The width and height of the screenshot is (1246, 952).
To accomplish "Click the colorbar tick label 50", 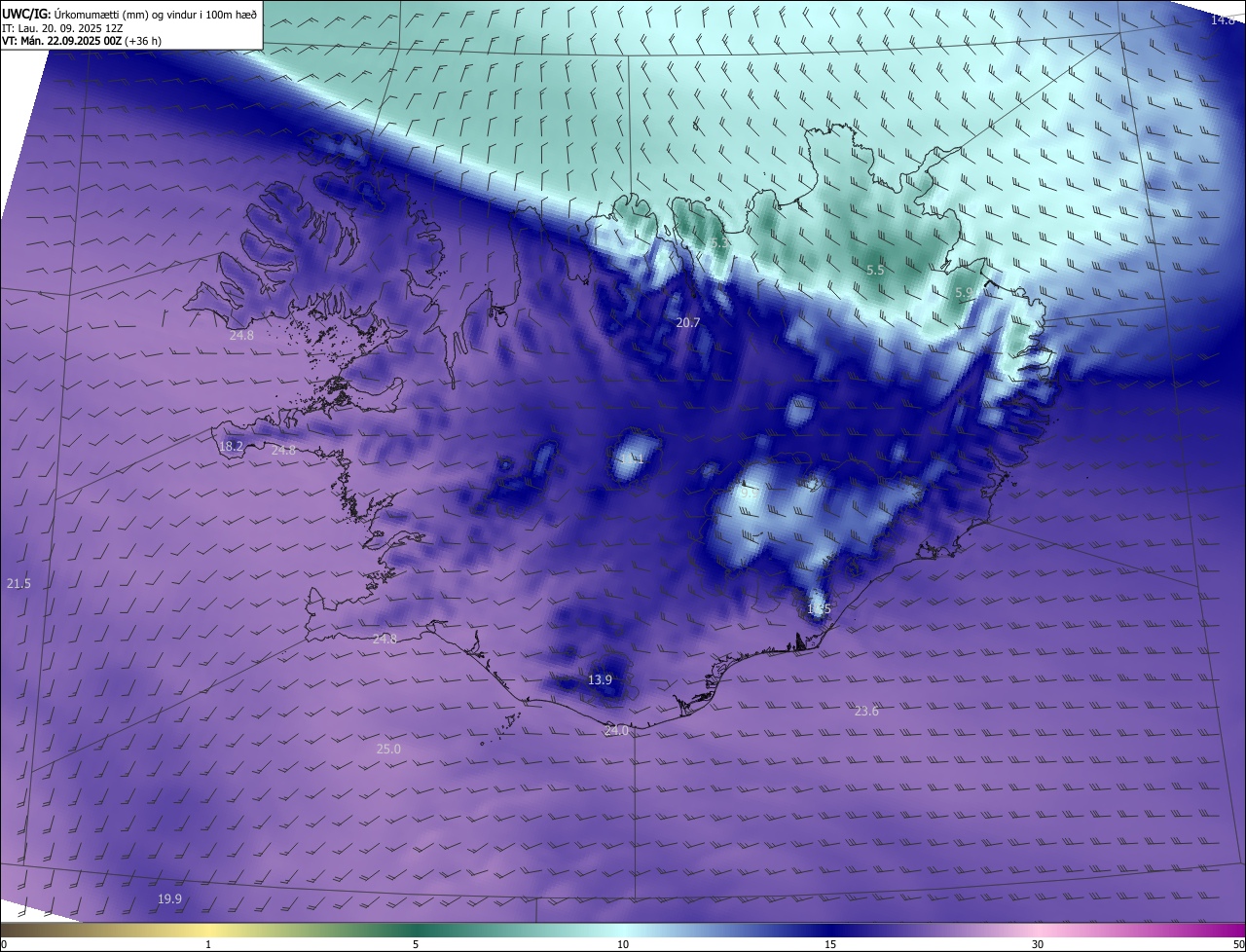I will (1238, 944).
